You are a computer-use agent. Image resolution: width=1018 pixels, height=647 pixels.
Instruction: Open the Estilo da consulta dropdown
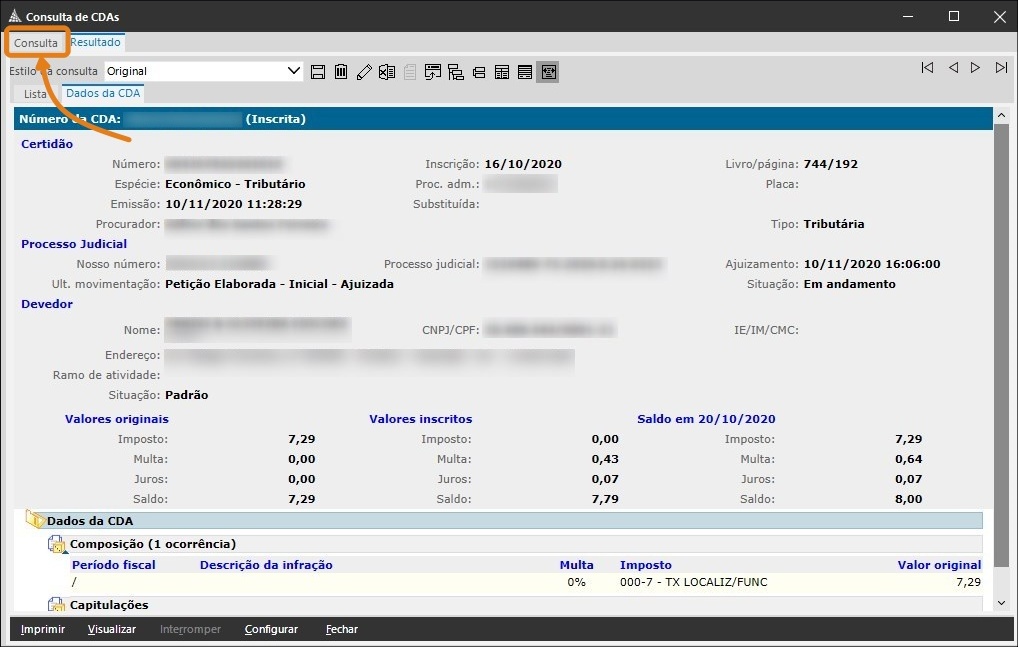tap(294, 71)
